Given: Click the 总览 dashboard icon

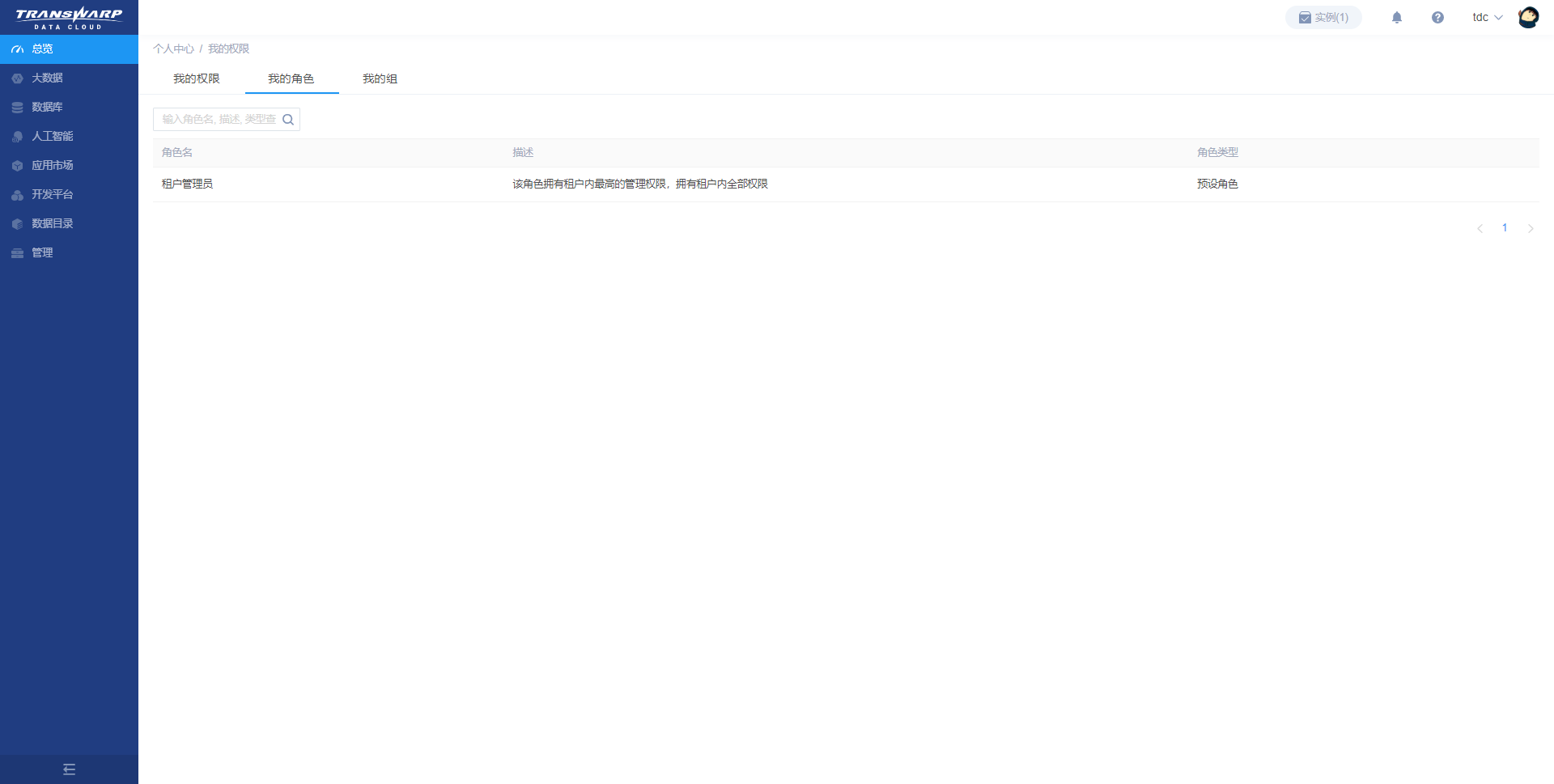Looking at the screenshot, I should point(17,49).
